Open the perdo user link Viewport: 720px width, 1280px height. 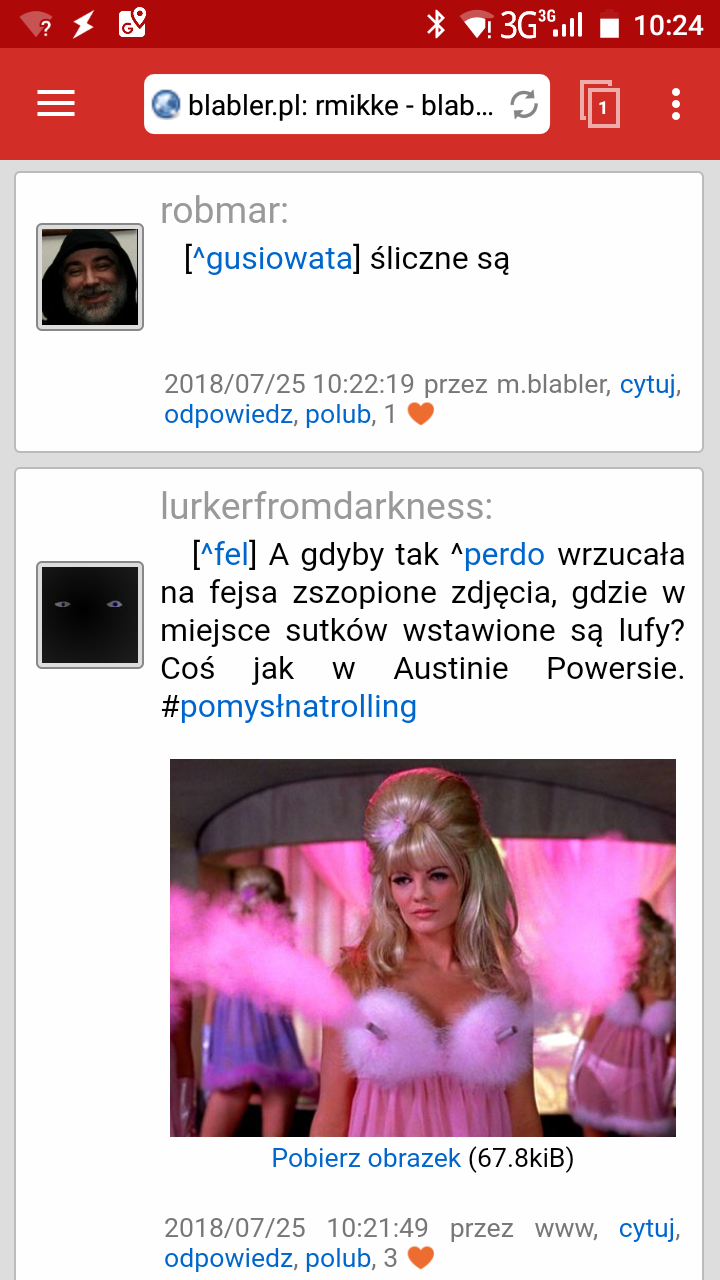pyautogui.click(x=504, y=554)
